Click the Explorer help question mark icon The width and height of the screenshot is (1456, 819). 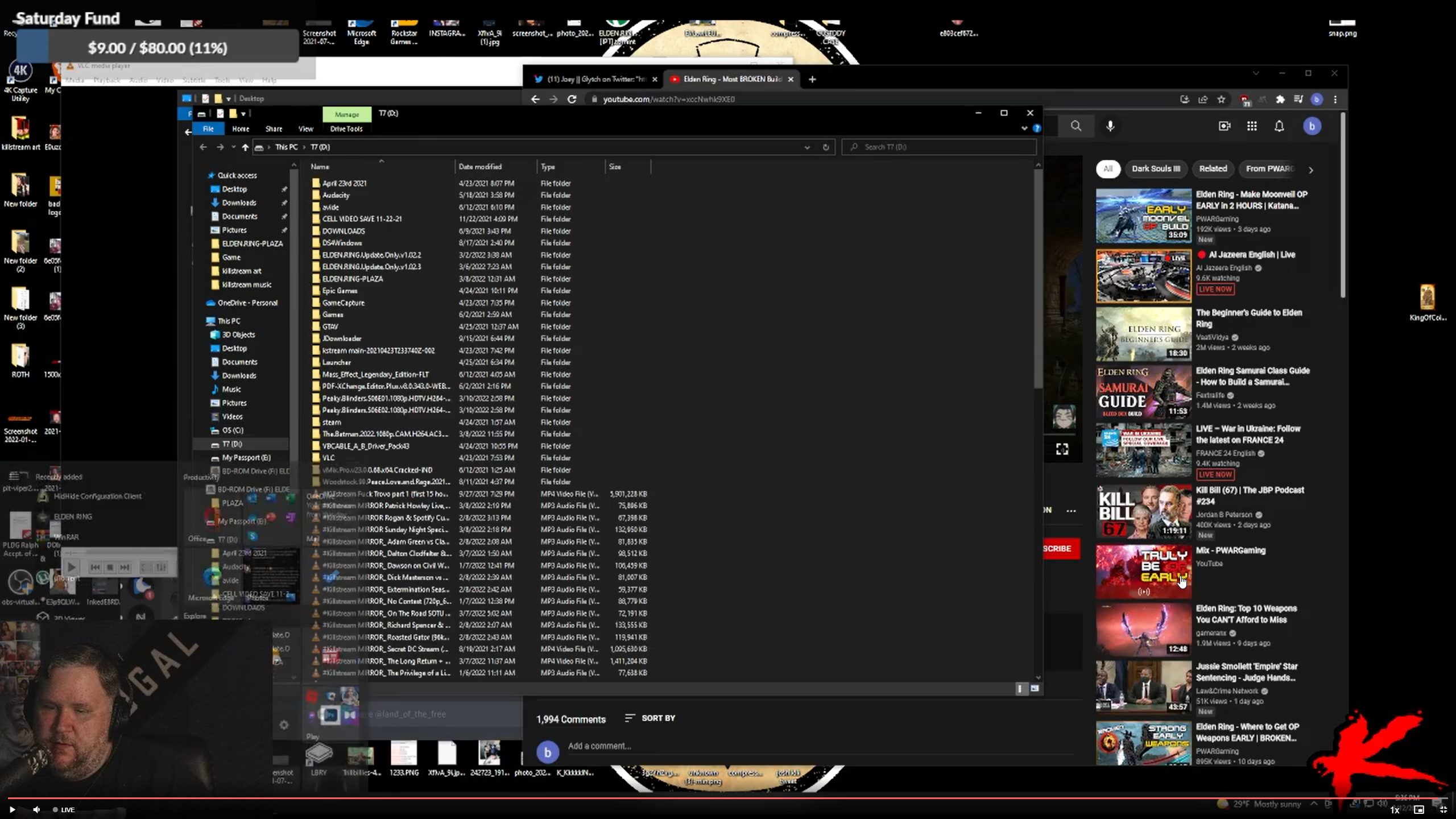tap(1037, 129)
